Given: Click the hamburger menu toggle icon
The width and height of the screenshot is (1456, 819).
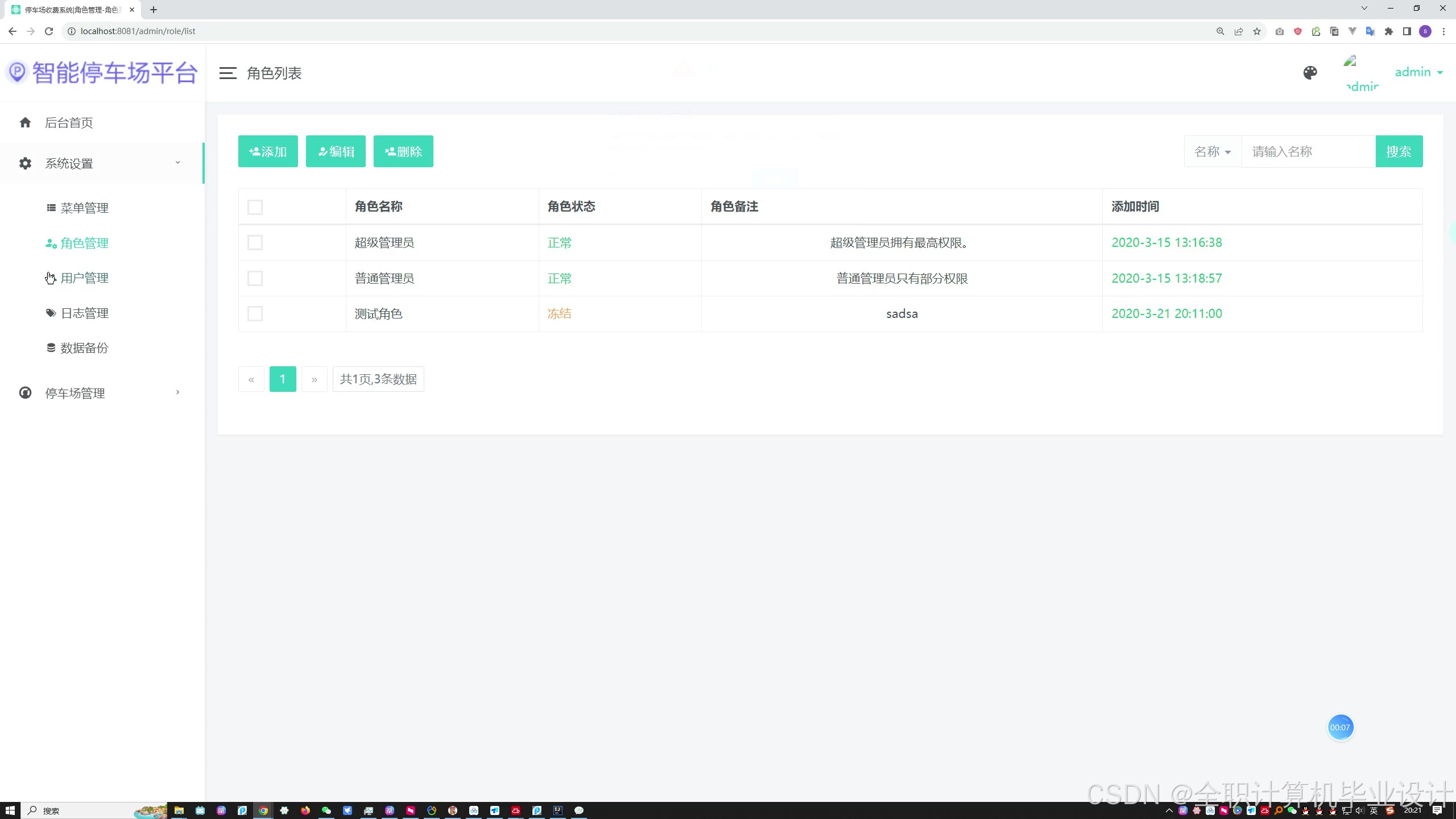Looking at the screenshot, I should click(x=227, y=73).
